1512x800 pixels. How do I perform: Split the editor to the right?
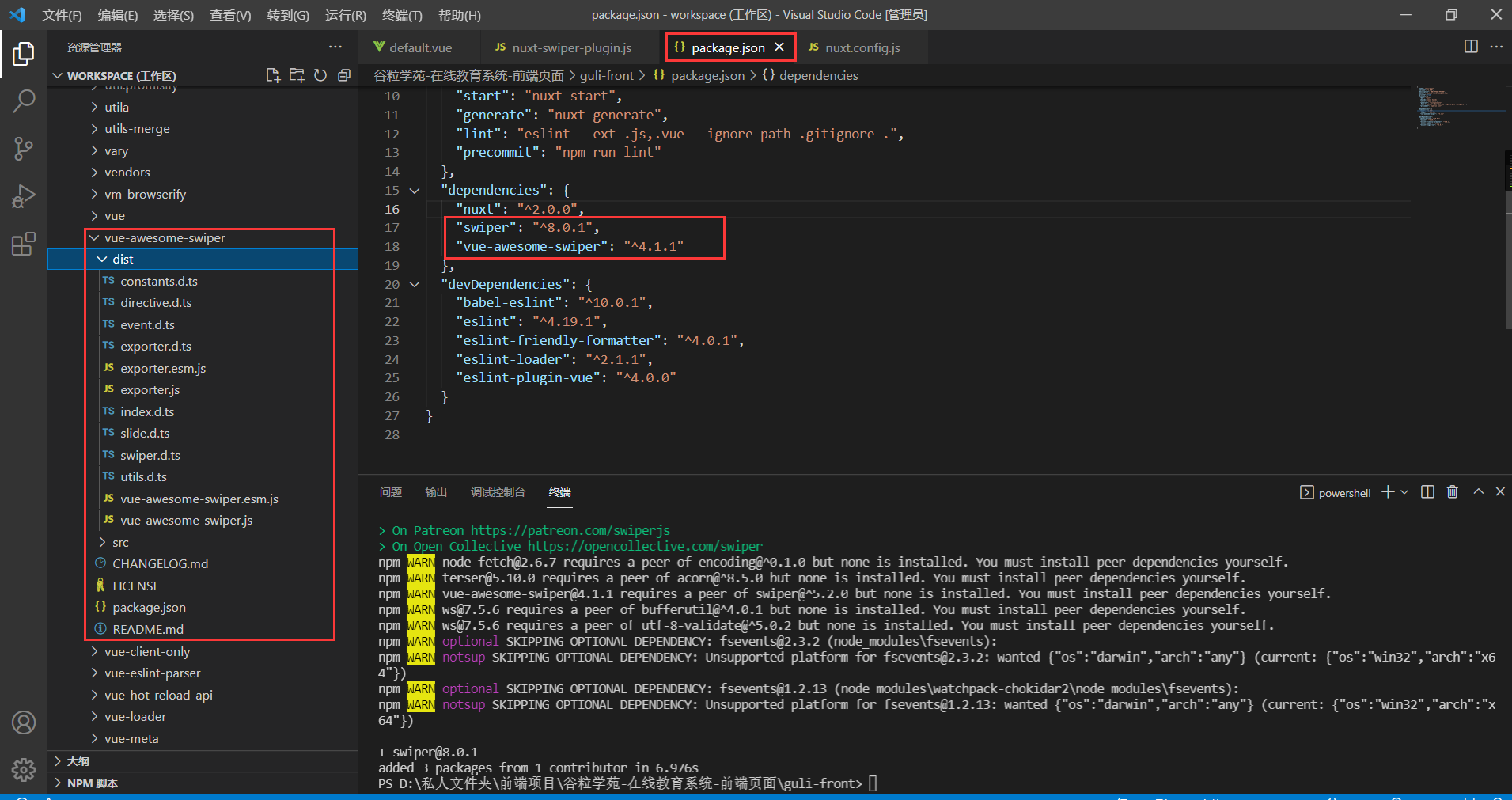pyautogui.click(x=1471, y=47)
